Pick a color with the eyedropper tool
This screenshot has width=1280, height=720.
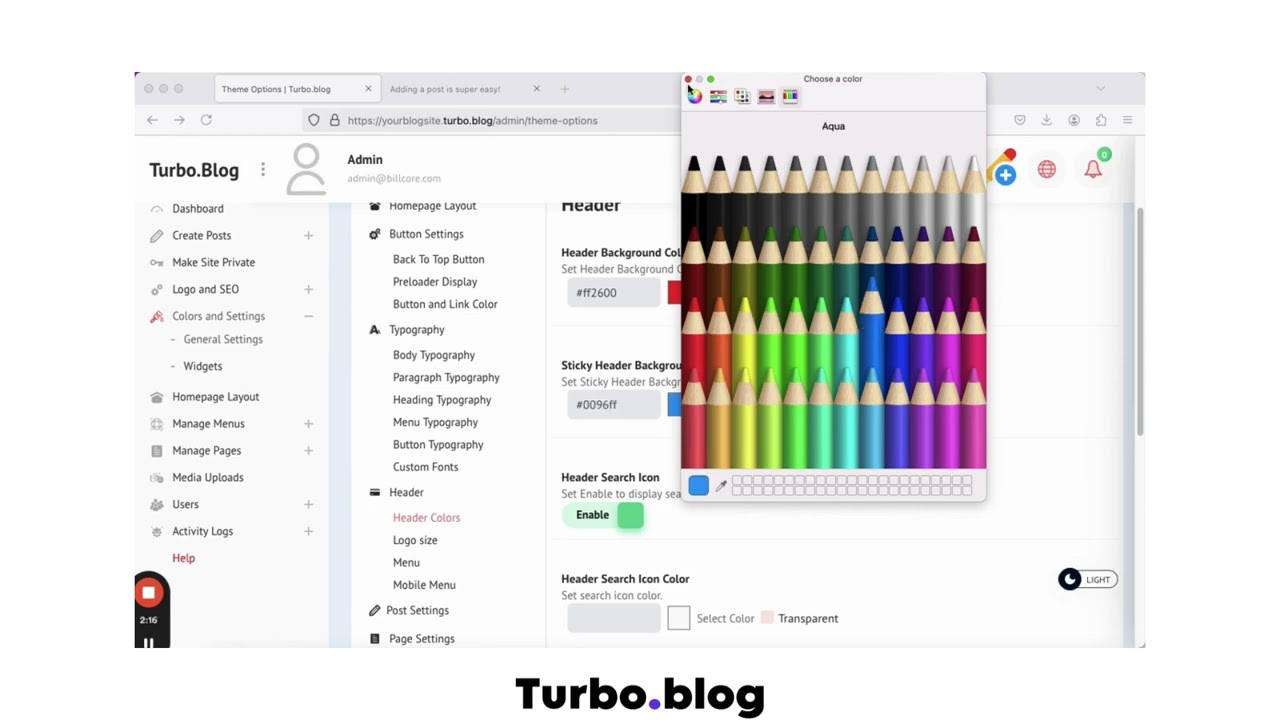click(721, 486)
